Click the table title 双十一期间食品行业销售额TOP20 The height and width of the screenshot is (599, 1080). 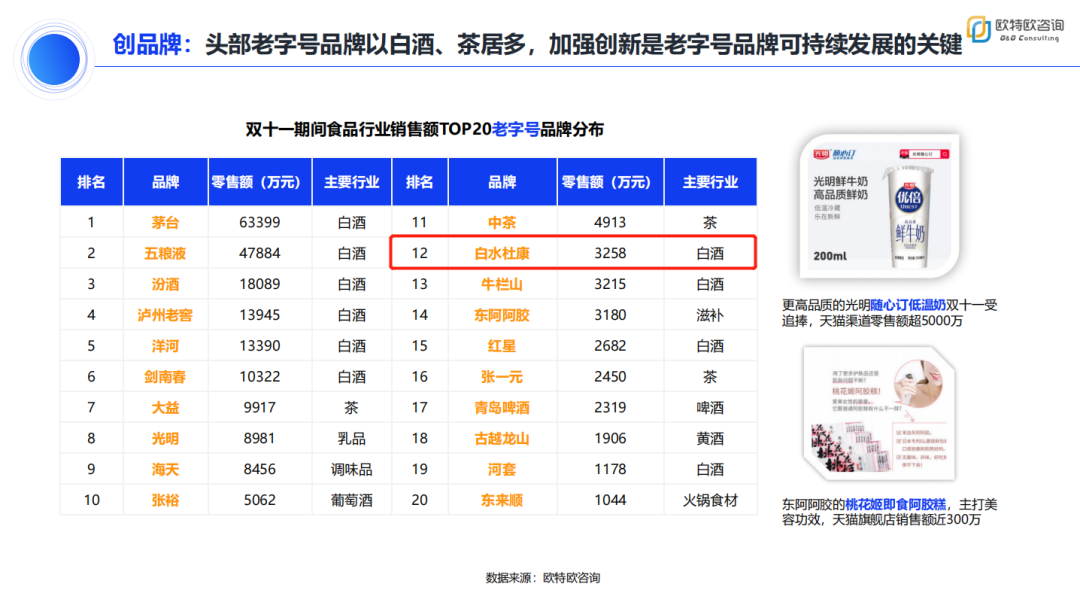[x=368, y=129]
